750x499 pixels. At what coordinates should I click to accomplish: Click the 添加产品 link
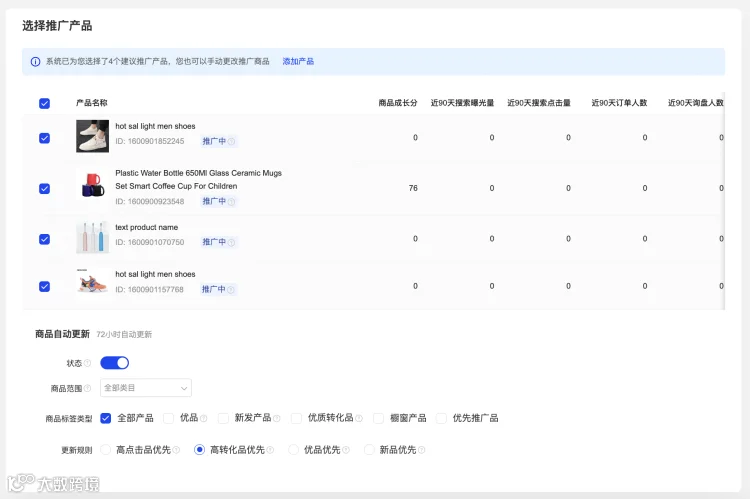pyautogui.click(x=298, y=61)
